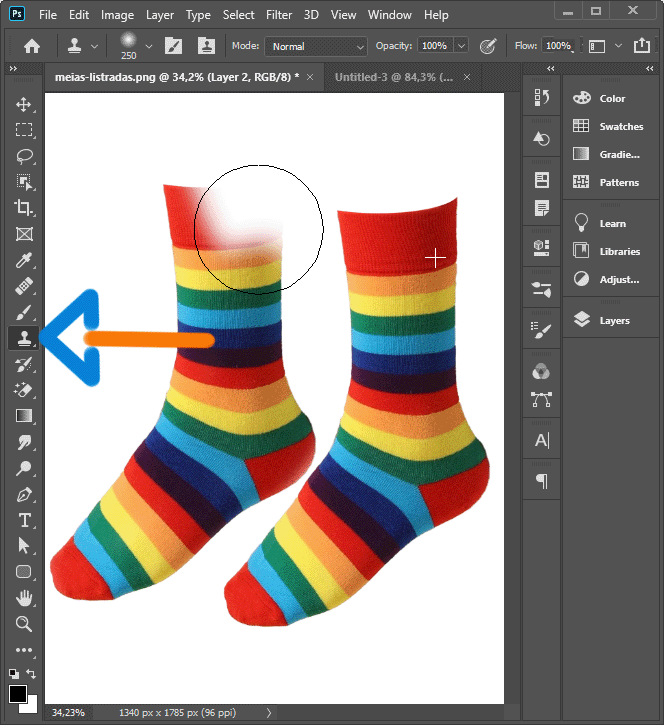The height and width of the screenshot is (725, 664).
Task: Select the Hand tool
Action: tap(24, 598)
